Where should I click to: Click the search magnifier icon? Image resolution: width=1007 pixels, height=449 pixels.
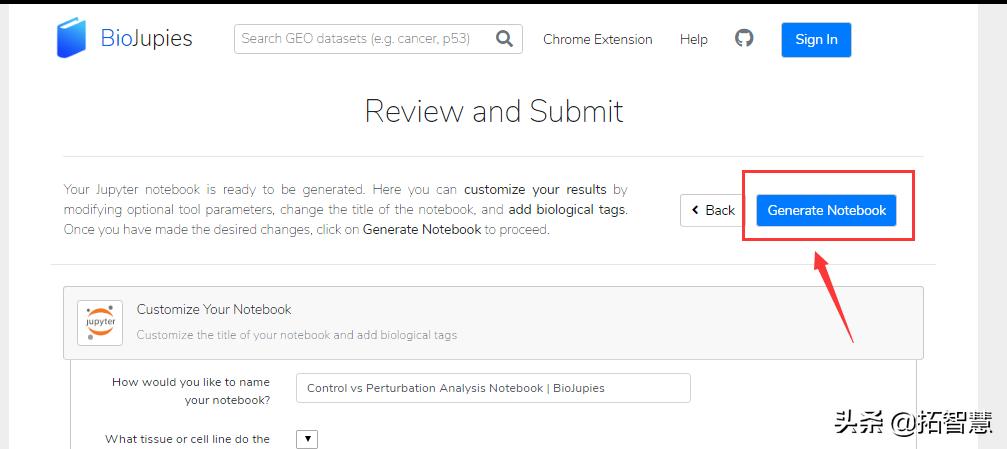[504, 39]
